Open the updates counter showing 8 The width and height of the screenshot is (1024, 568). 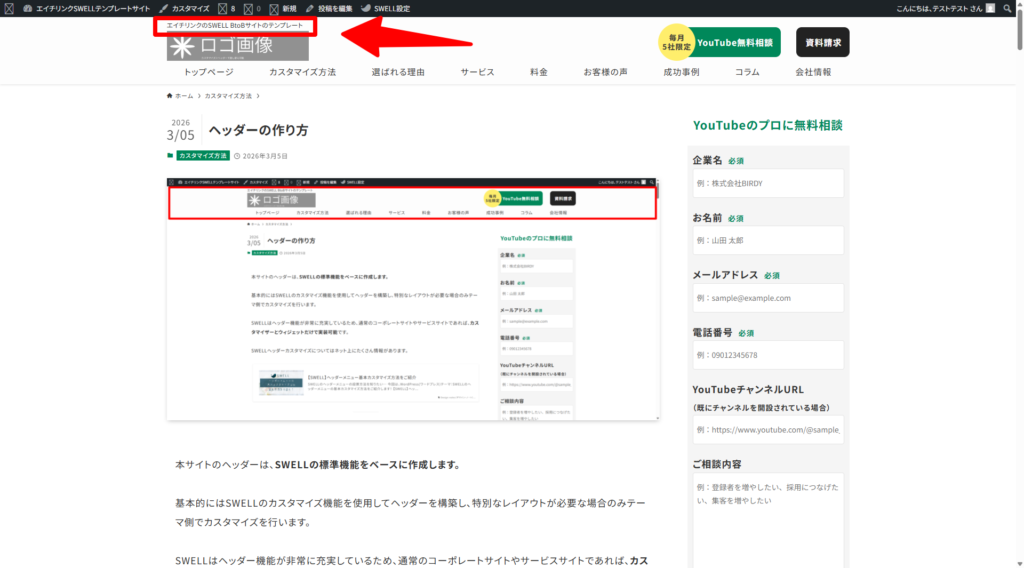[x=227, y=8]
